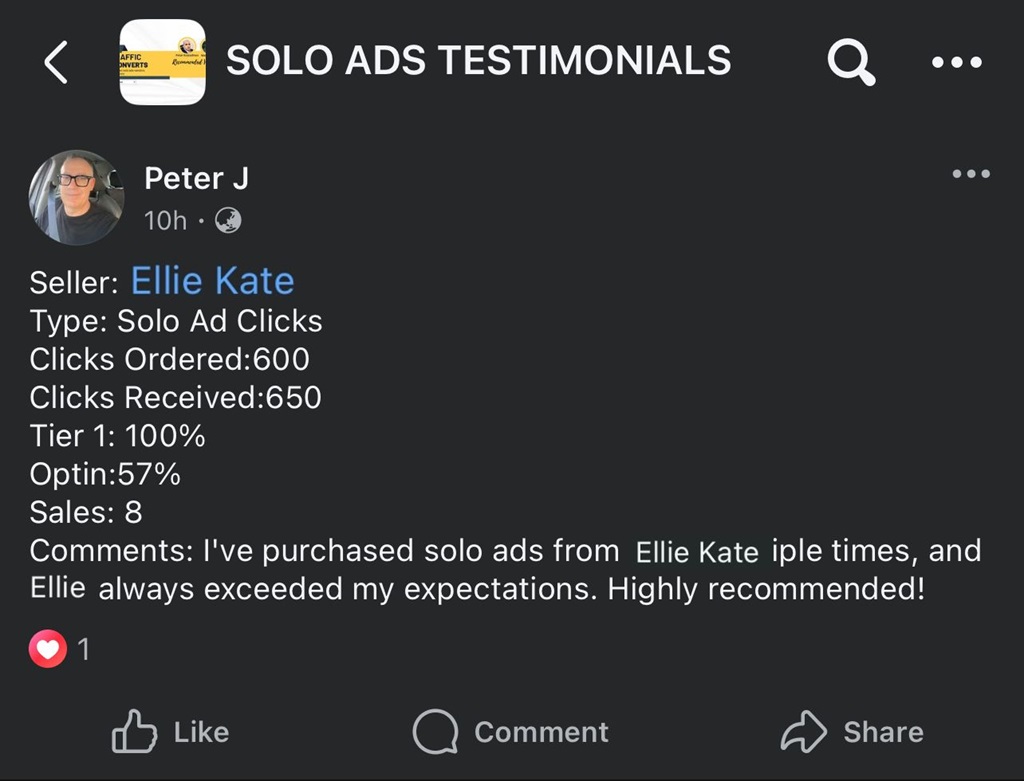The image size is (1024, 781).
Task: Open the group cover thumbnail
Action: point(162,62)
